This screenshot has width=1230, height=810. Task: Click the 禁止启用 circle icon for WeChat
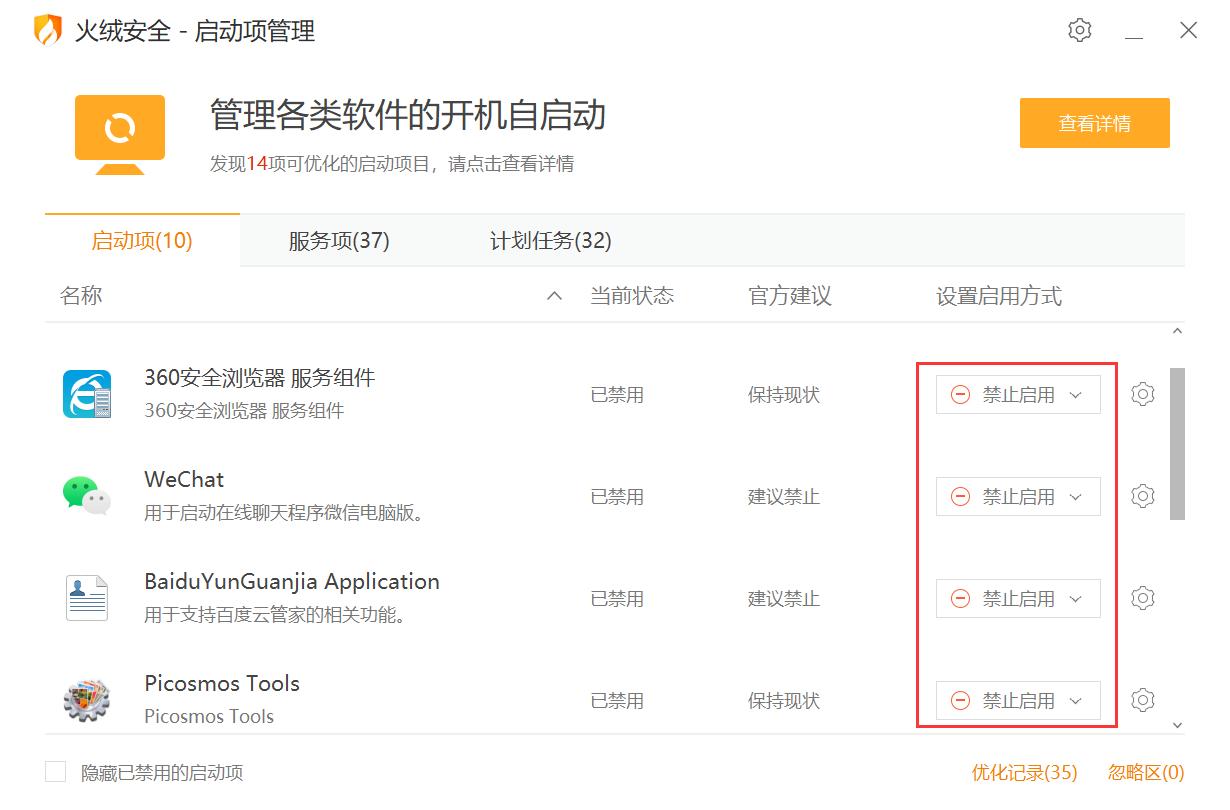[x=960, y=496]
